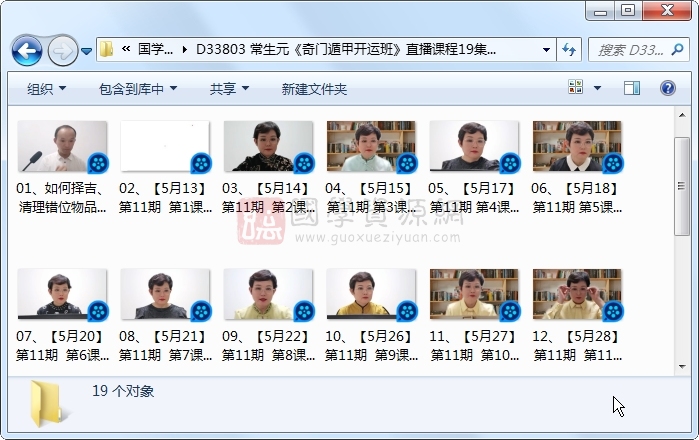Click the magnifier search icon
This screenshot has height=440, width=699.
[678, 49]
